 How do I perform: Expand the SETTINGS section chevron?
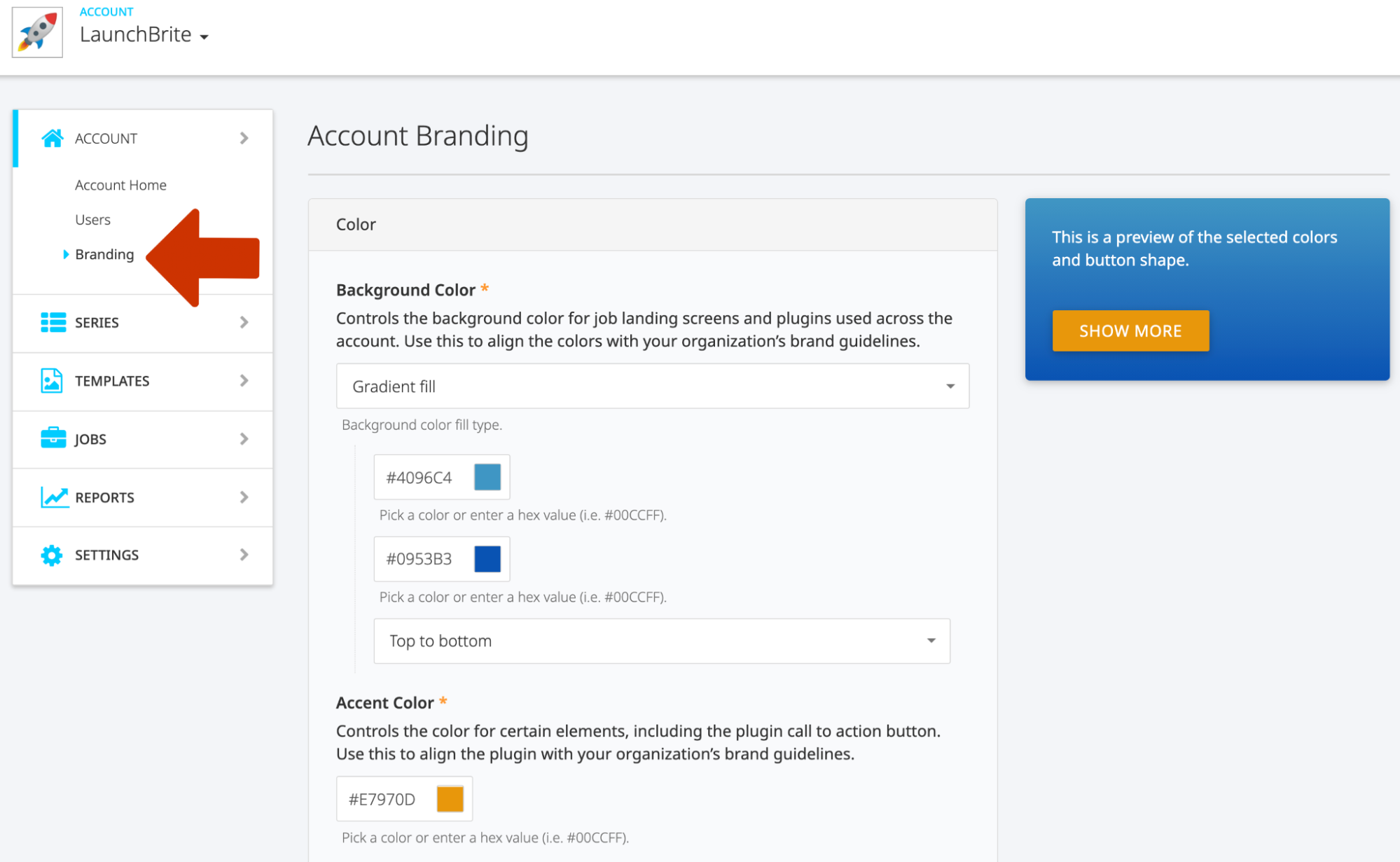click(x=244, y=555)
